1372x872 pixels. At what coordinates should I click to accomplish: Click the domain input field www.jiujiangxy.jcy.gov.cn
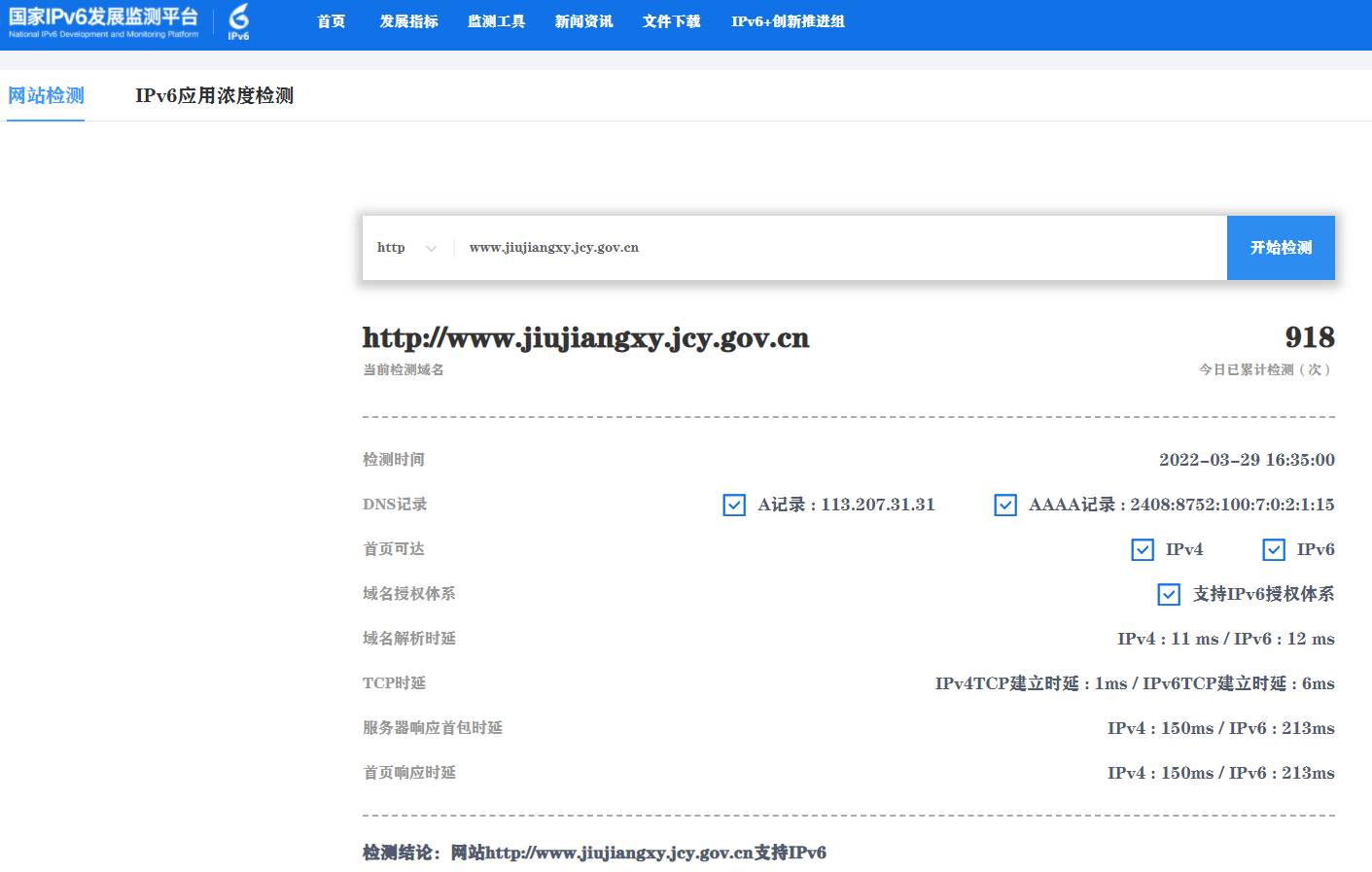(x=841, y=248)
